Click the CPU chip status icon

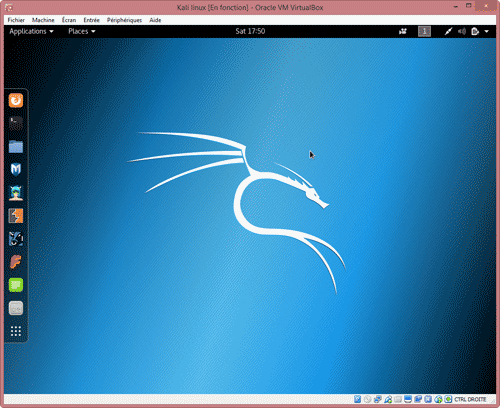(428, 399)
